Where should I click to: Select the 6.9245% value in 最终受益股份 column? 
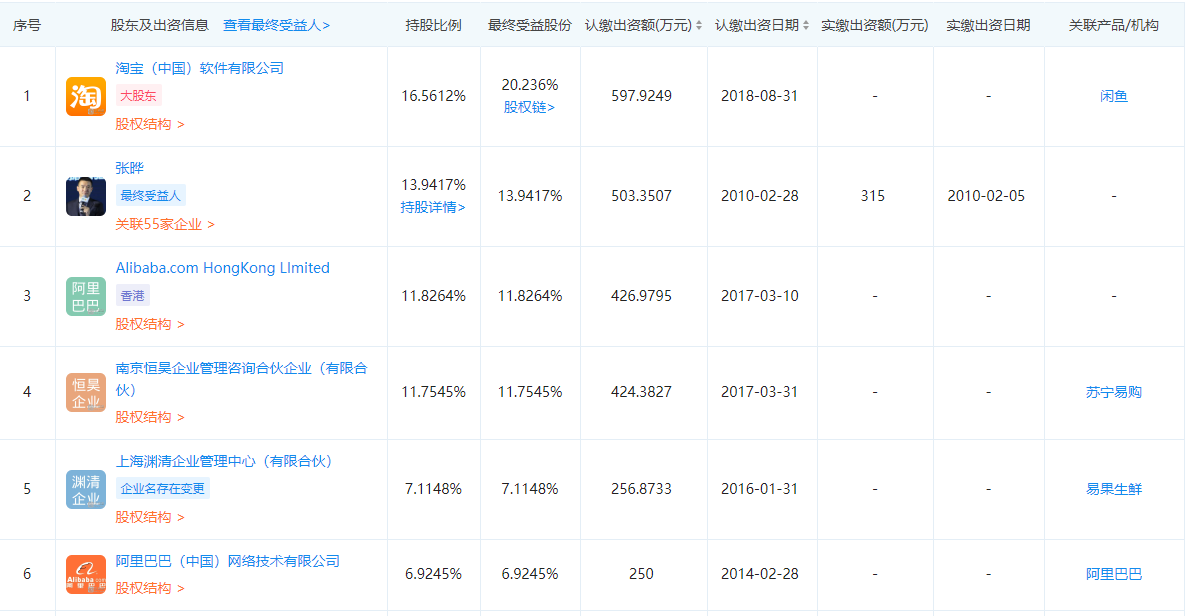530,574
